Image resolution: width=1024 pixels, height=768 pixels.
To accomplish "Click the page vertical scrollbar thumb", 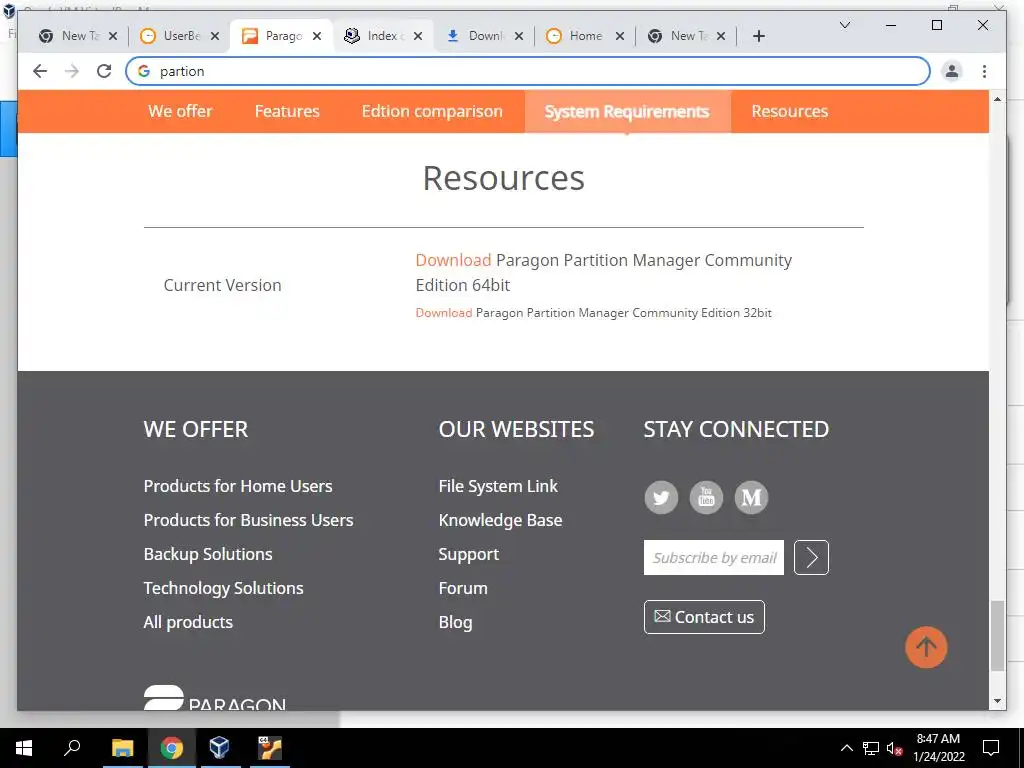I will pyautogui.click(x=997, y=636).
